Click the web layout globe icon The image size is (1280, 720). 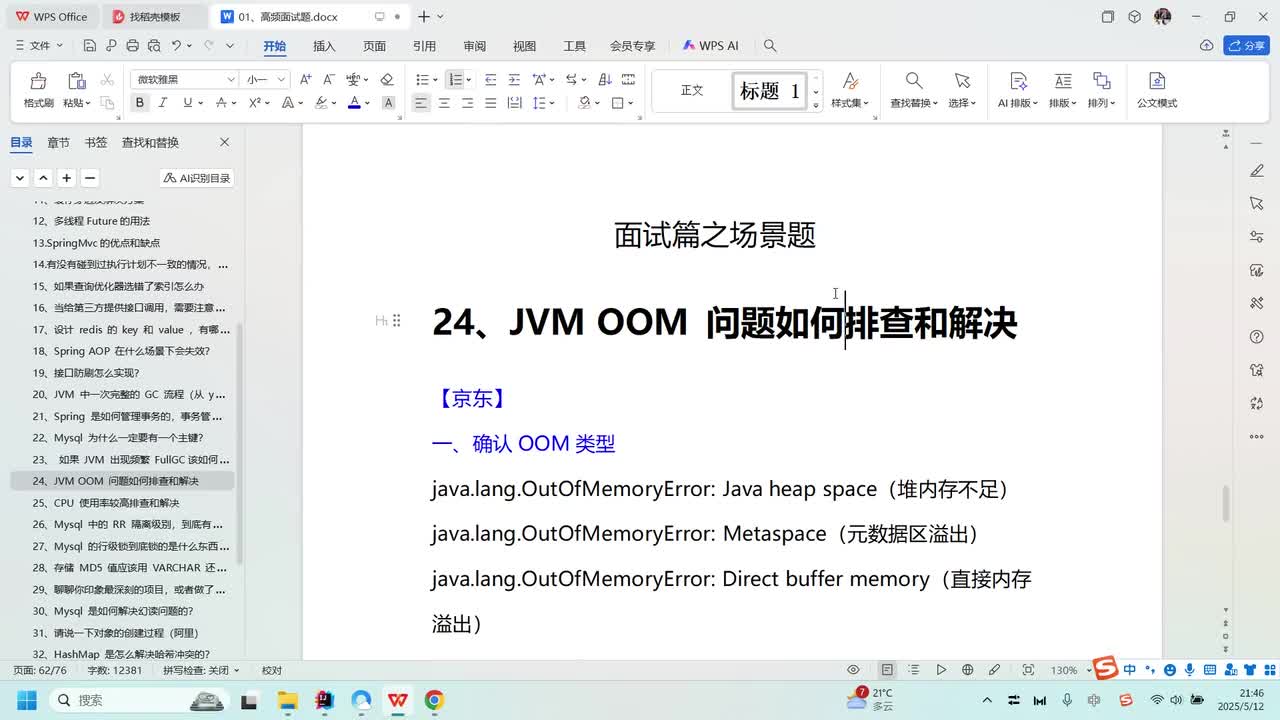tap(967, 670)
